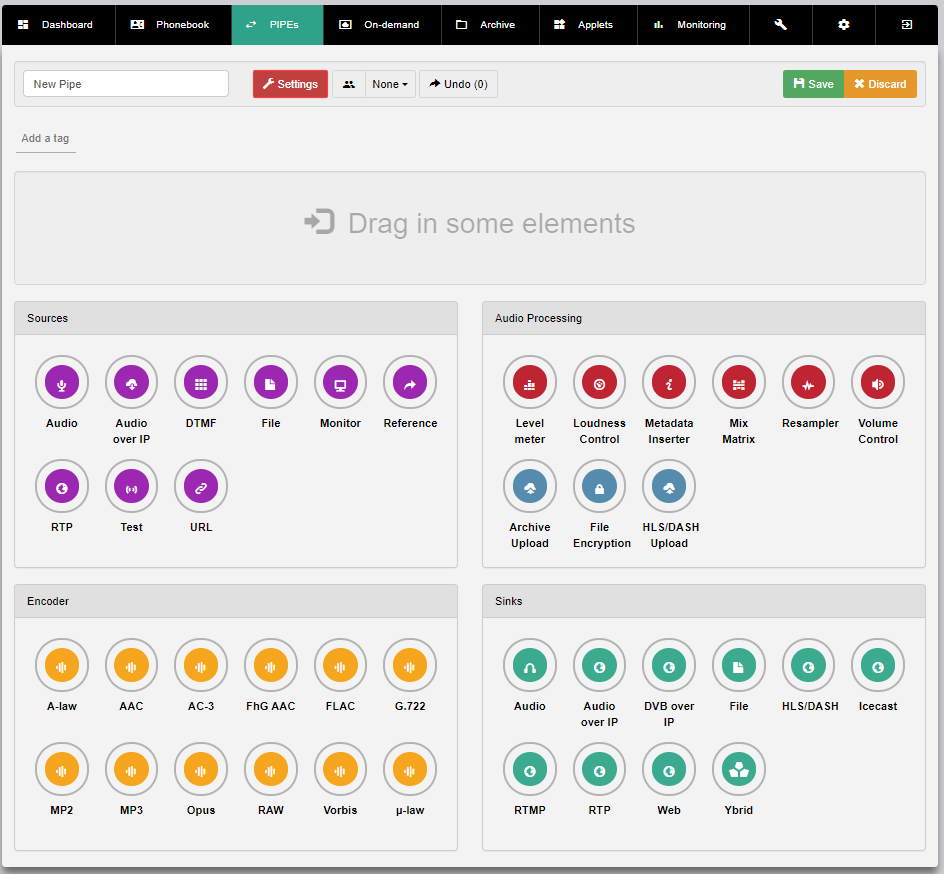Focus the New Pipe name field

[126, 85]
